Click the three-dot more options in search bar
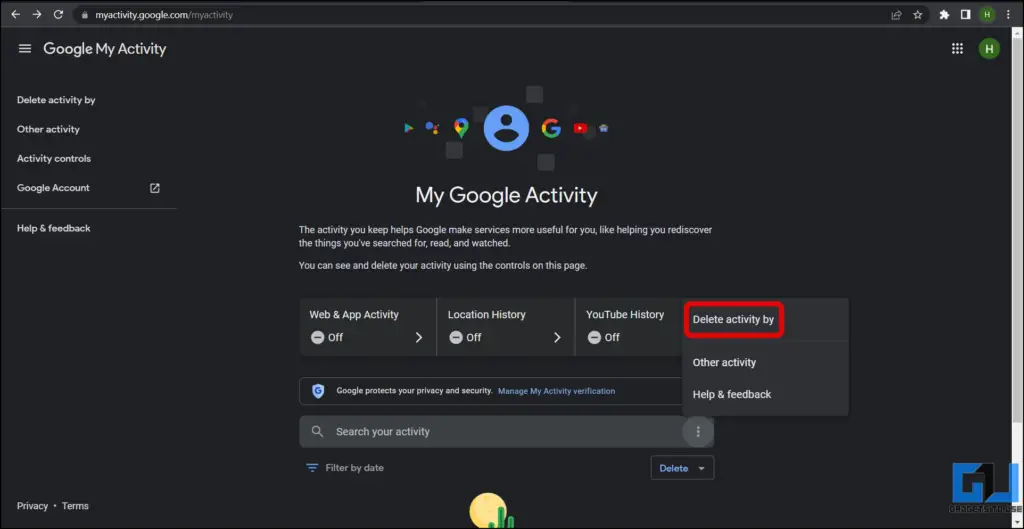1024x529 pixels. pos(698,432)
